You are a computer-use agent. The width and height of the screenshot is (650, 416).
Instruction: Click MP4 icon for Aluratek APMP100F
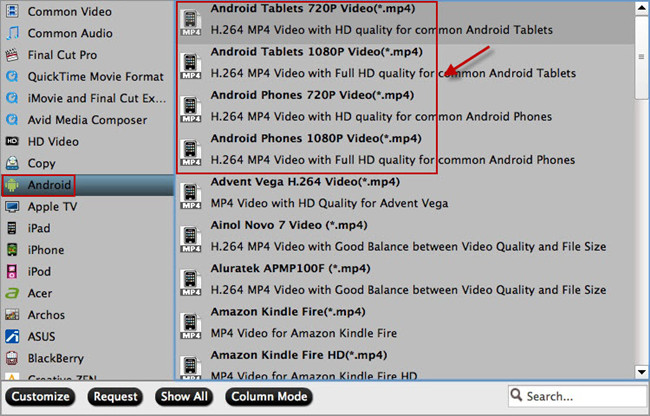point(191,282)
